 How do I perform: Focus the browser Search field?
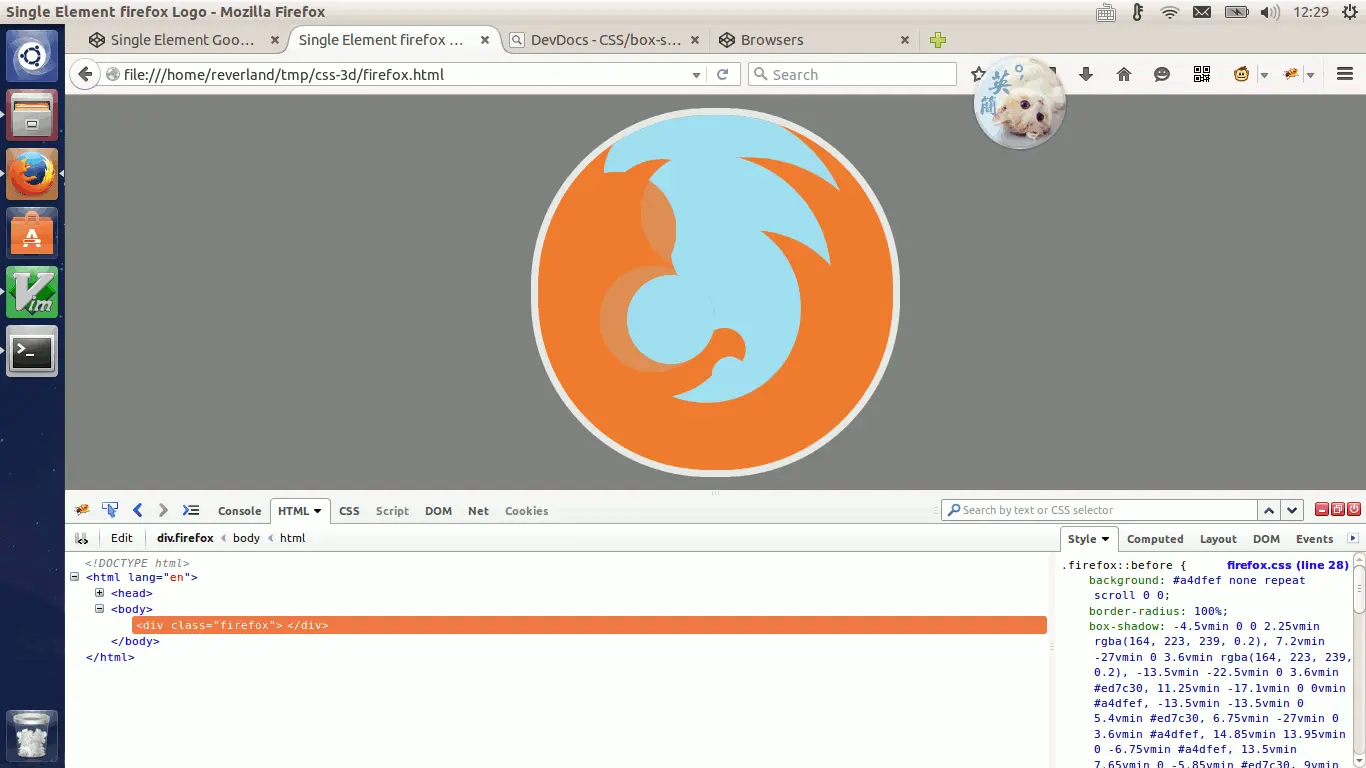[852, 75]
